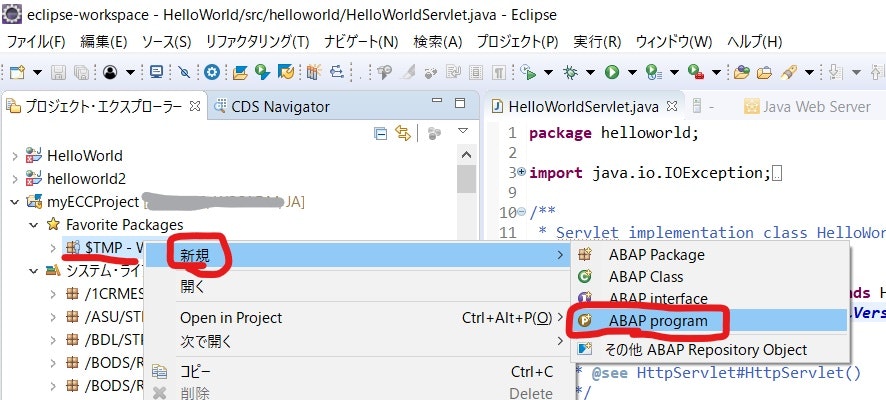Open the 次で開く submenu
The height and width of the screenshot is (400, 886).
(x=357, y=341)
